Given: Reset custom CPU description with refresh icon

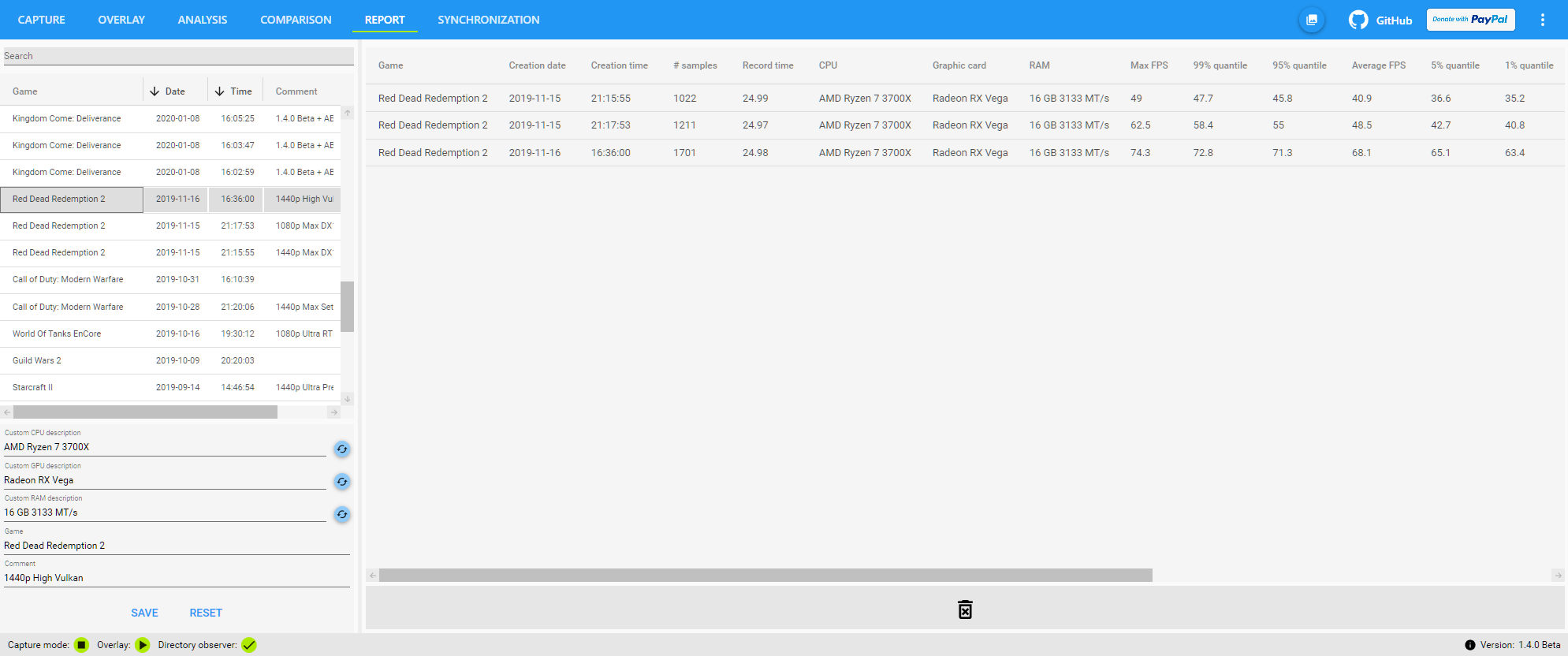Looking at the screenshot, I should pyautogui.click(x=342, y=449).
